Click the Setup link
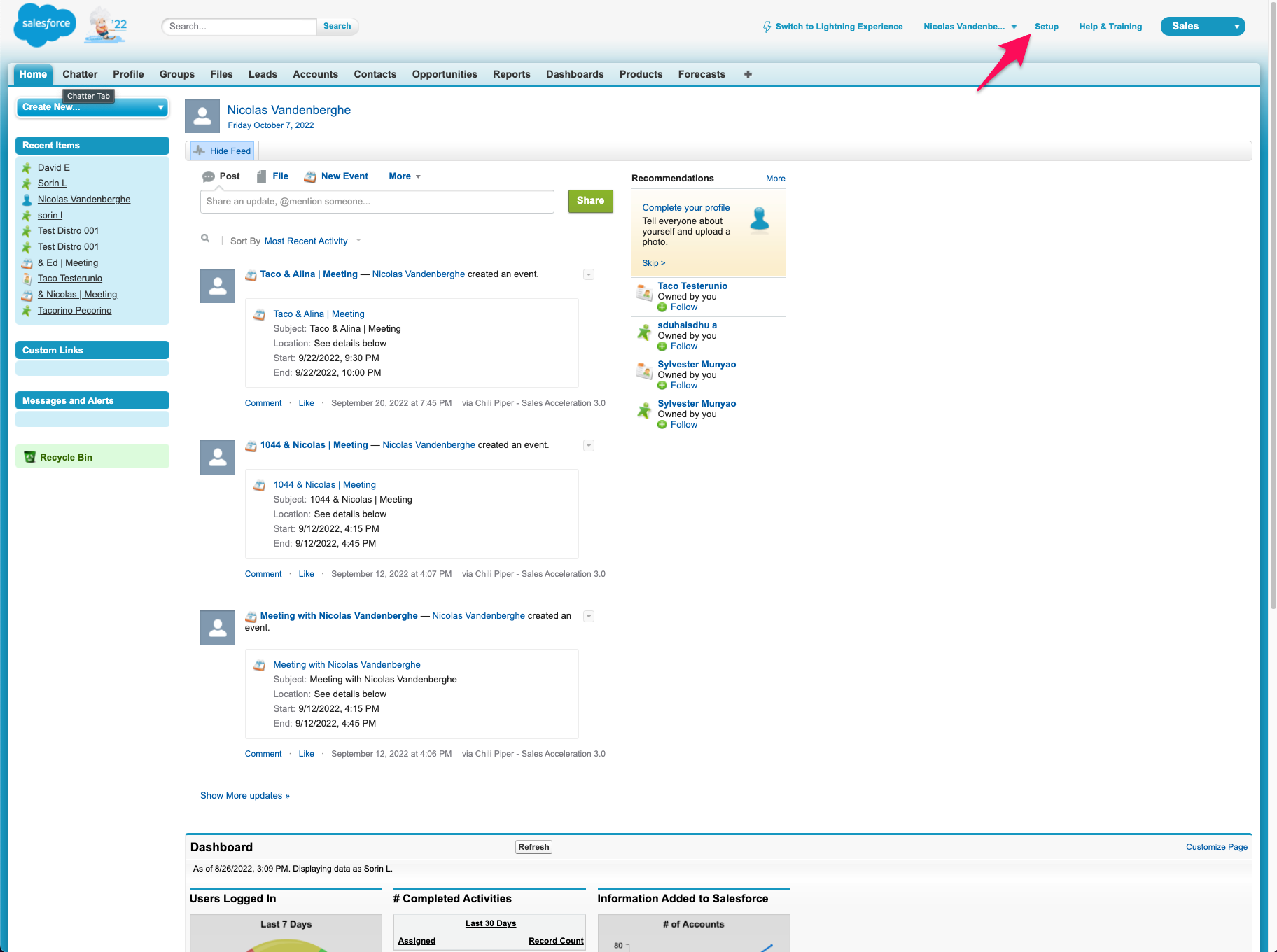Image resolution: width=1277 pixels, height=952 pixels. point(1046,27)
